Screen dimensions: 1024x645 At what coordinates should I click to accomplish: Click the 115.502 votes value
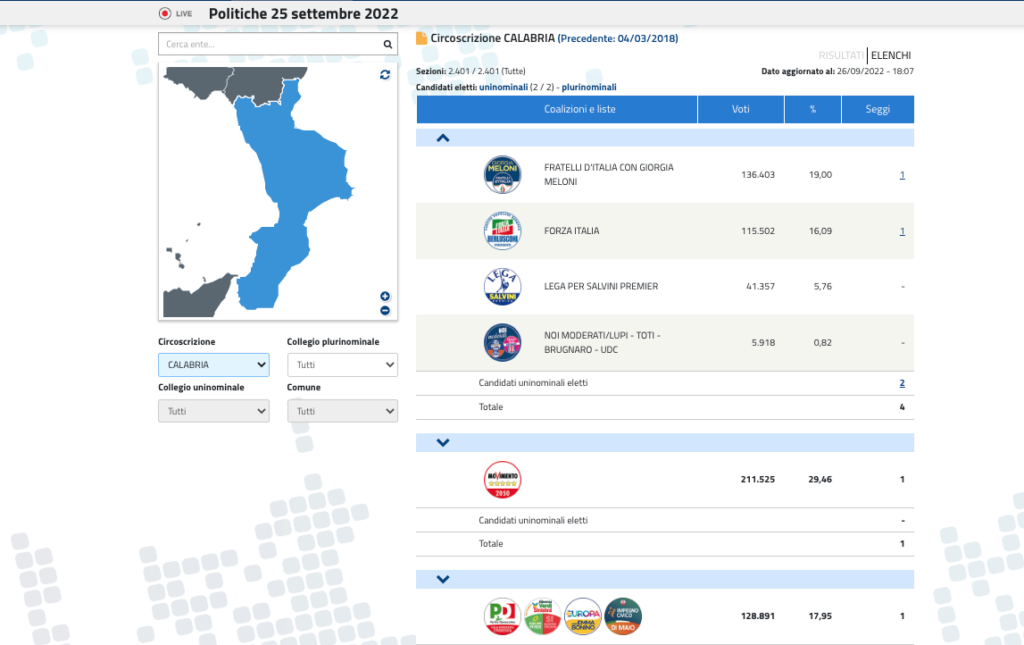pos(758,231)
